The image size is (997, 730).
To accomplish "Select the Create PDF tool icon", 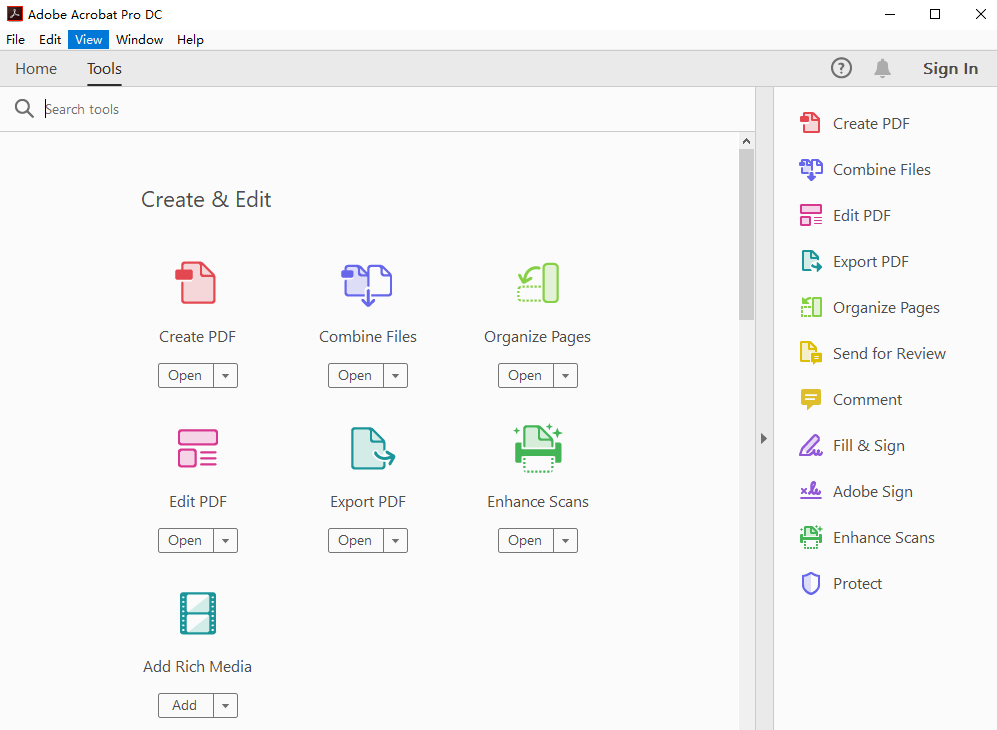I will 197,283.
